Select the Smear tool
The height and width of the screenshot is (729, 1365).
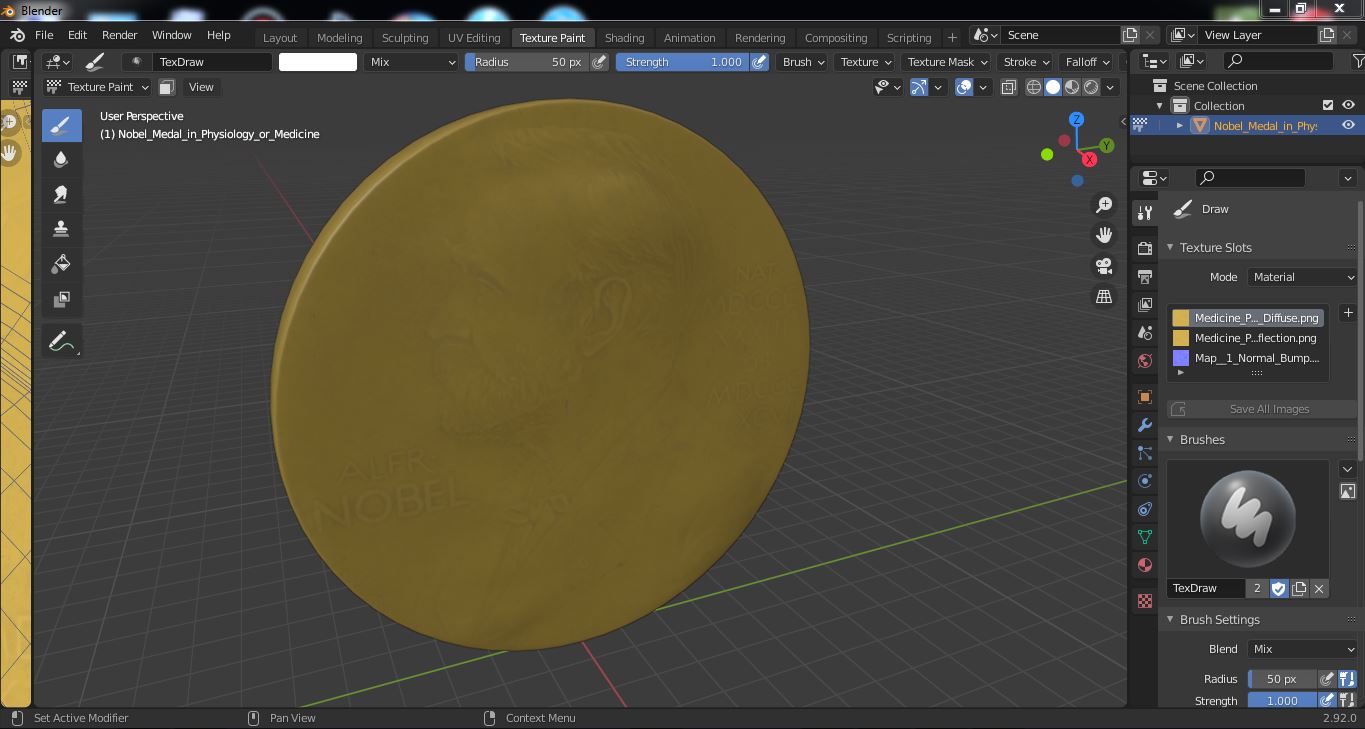61,195
